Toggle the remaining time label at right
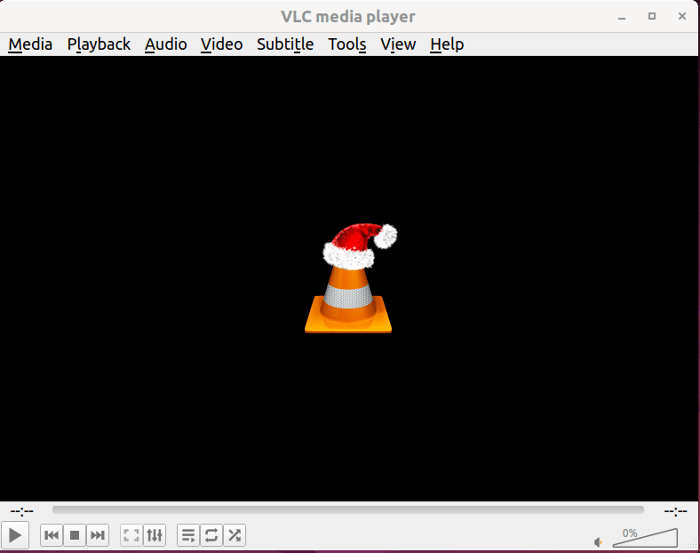Screen dimensions: 700x553 [x=675, y=511]
